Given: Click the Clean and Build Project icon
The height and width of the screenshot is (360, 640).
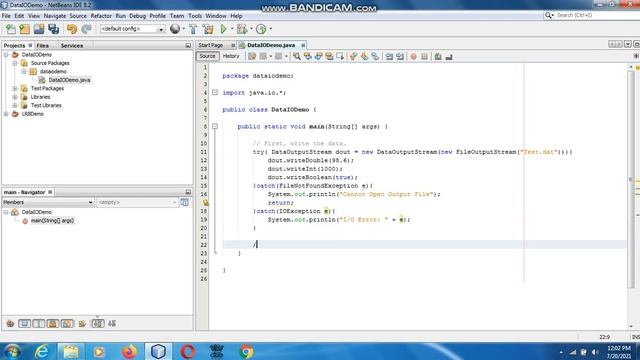Looking at the screenshot, I should pos(208,29).
